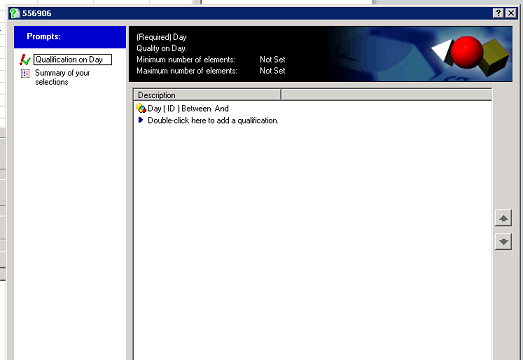
Task: Click the dialog icon in the title bar
Action: point(15,13)
